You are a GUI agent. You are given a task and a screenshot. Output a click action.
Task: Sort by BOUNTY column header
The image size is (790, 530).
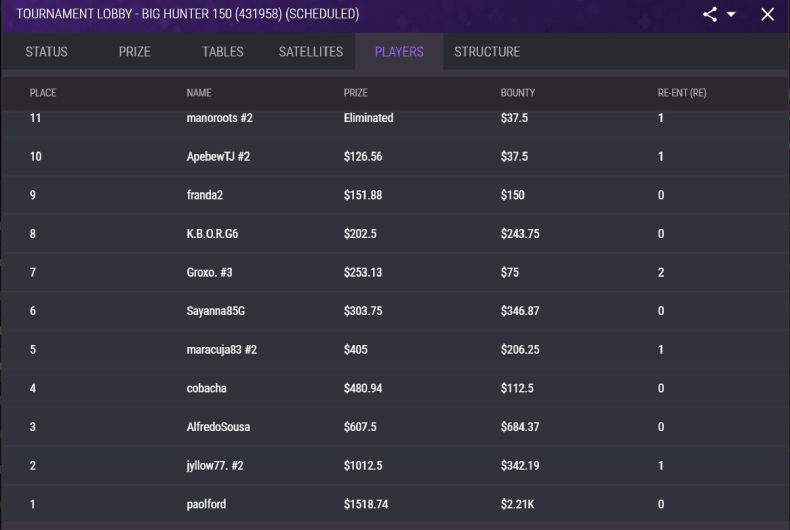517,93
